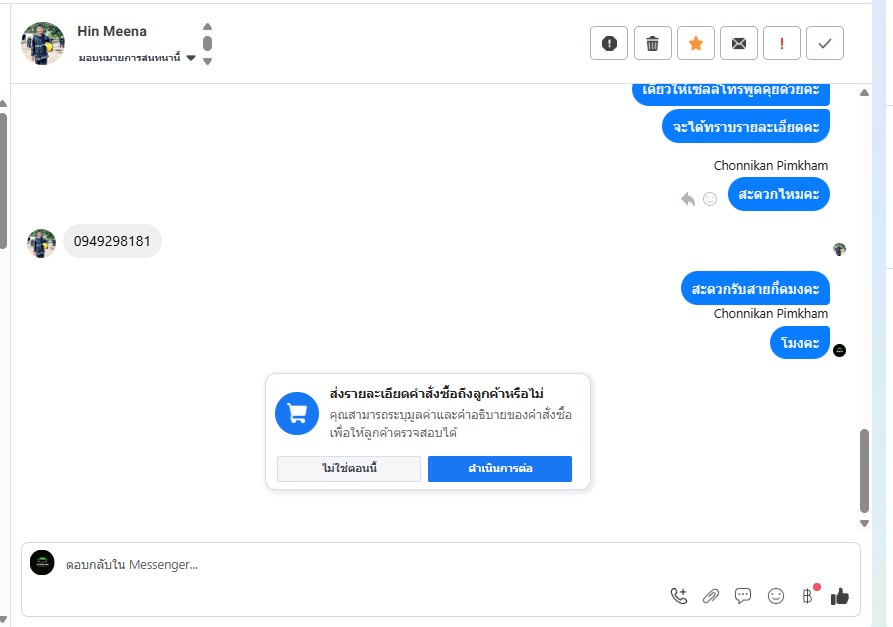The image size is (893, 627).
Task: Send a thumbs up like
Action: coord(840,596)
